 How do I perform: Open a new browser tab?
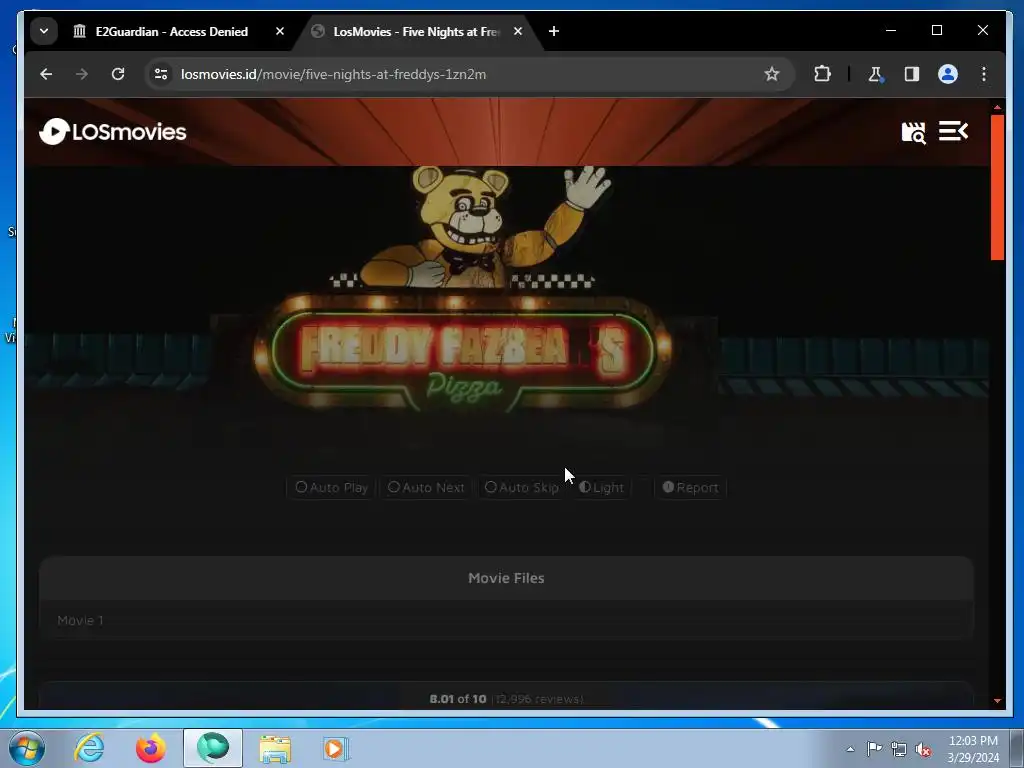[x=554, y=31]
